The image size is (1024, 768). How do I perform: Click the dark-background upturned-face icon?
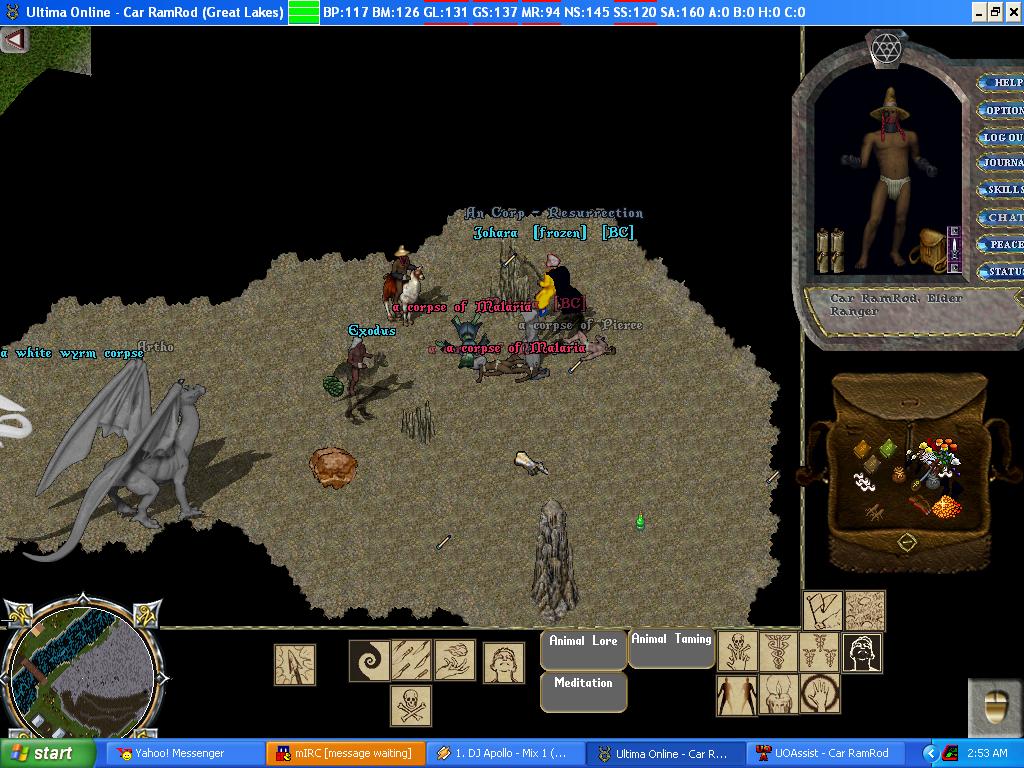point(862,652)
